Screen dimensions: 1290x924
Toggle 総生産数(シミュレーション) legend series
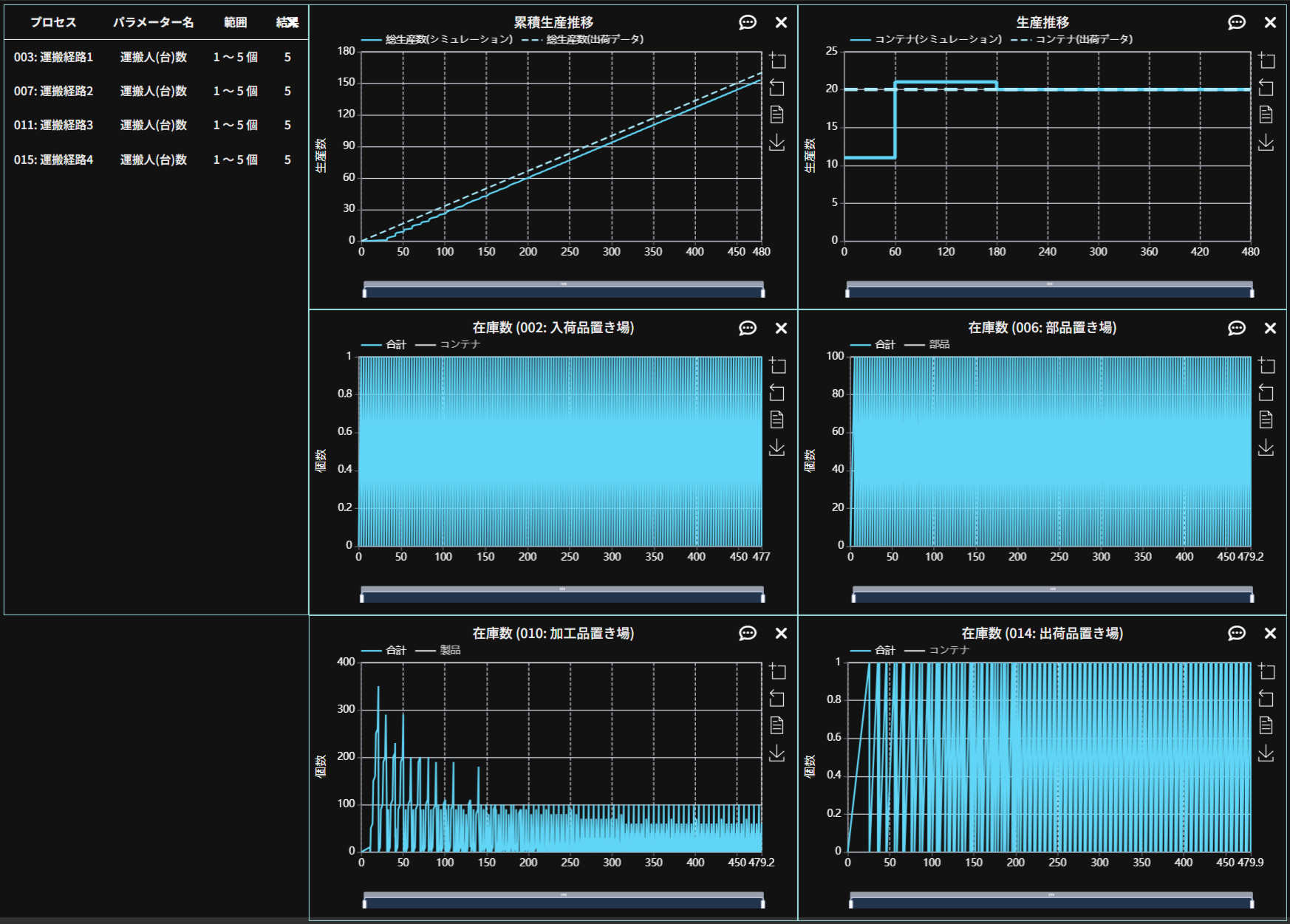[437, 39]
